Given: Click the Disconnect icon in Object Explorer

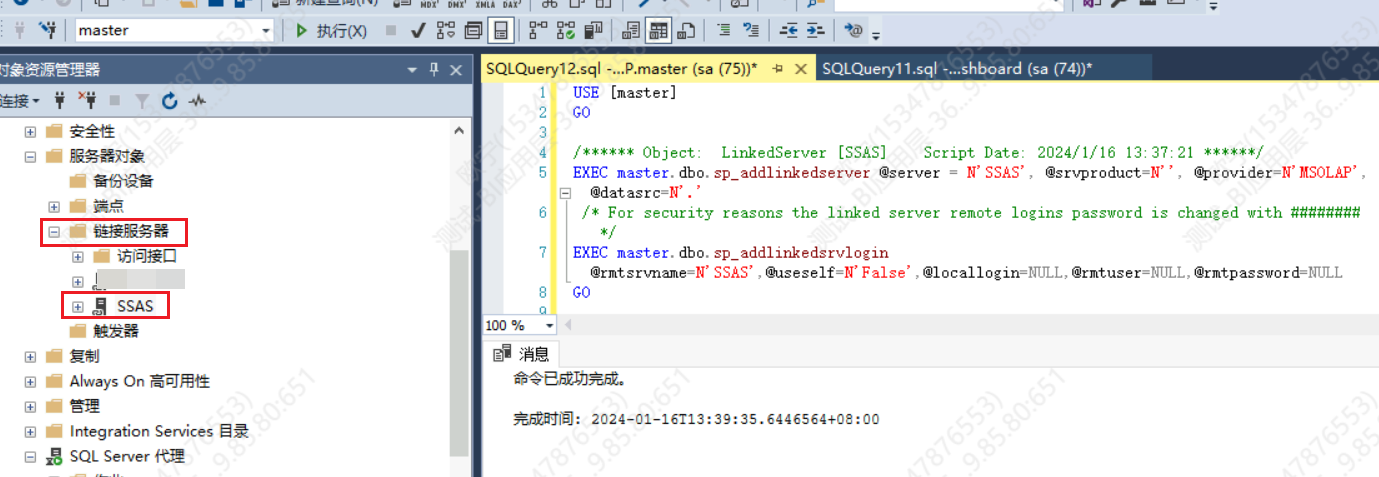Looking at the screenshot, I should pos(87,100).
